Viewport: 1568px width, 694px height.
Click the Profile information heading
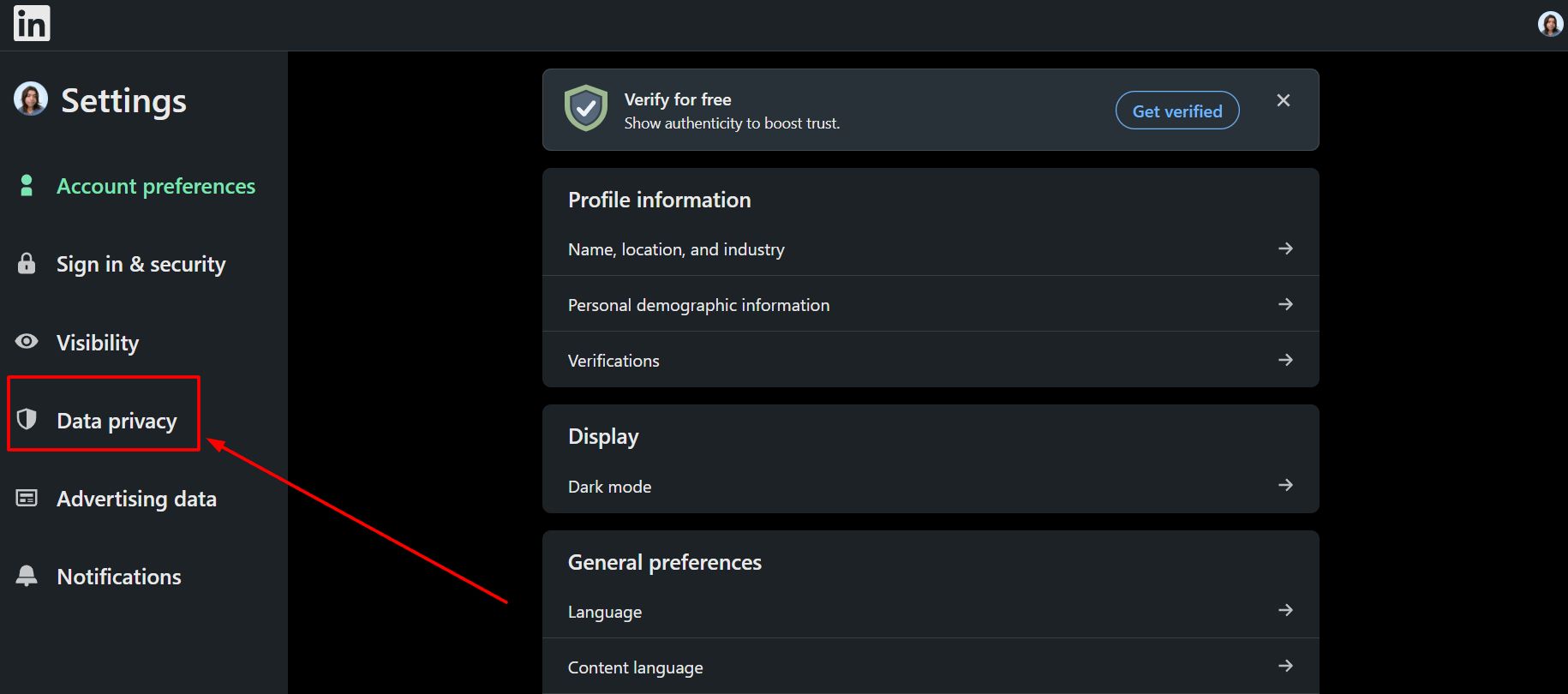(659, 200)
